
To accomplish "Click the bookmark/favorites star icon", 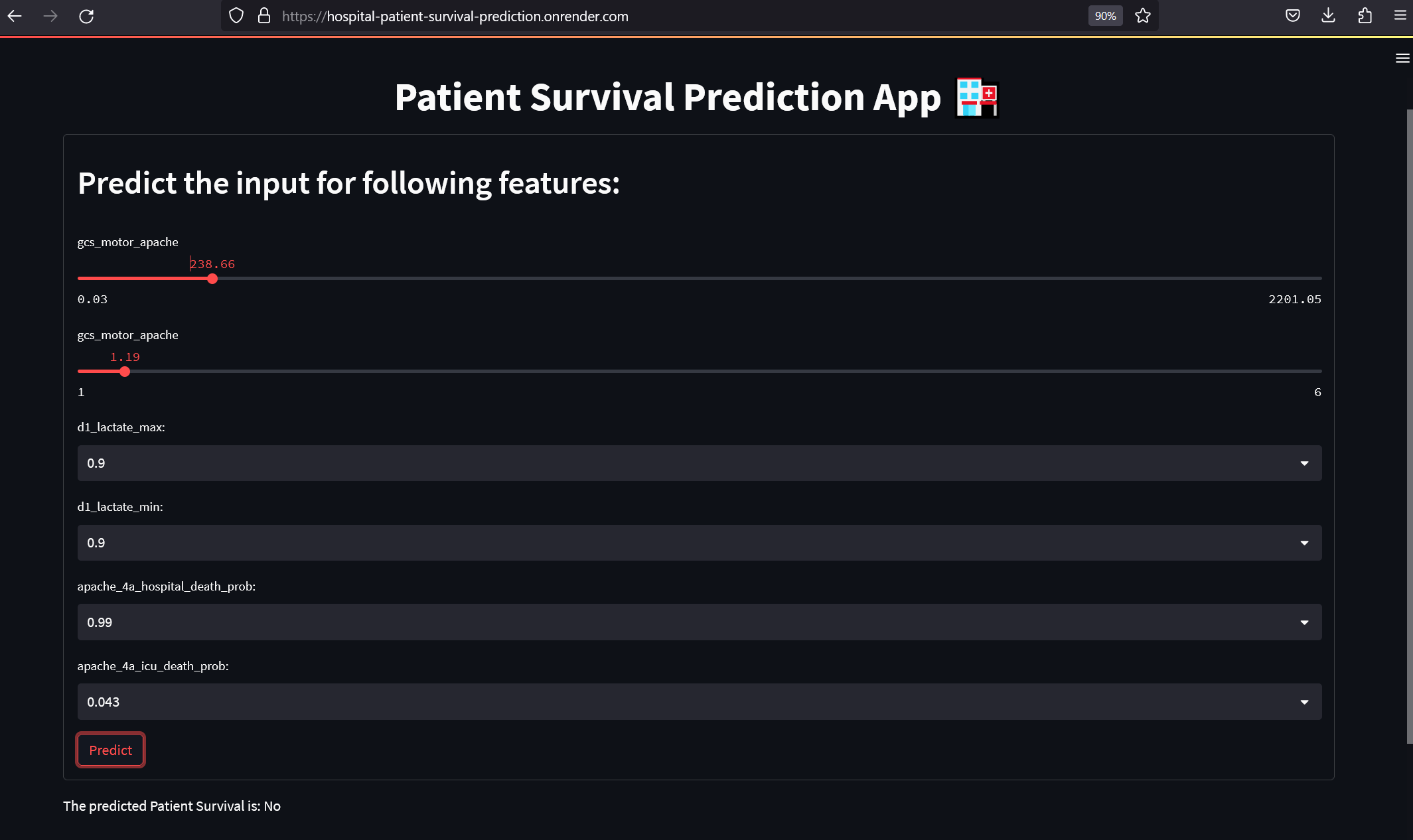I will tap(1143, 16).
